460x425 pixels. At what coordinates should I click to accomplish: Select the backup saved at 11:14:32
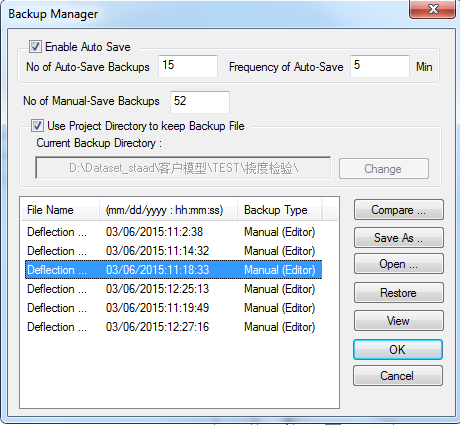pyautogui.click(x=173, y=251)
